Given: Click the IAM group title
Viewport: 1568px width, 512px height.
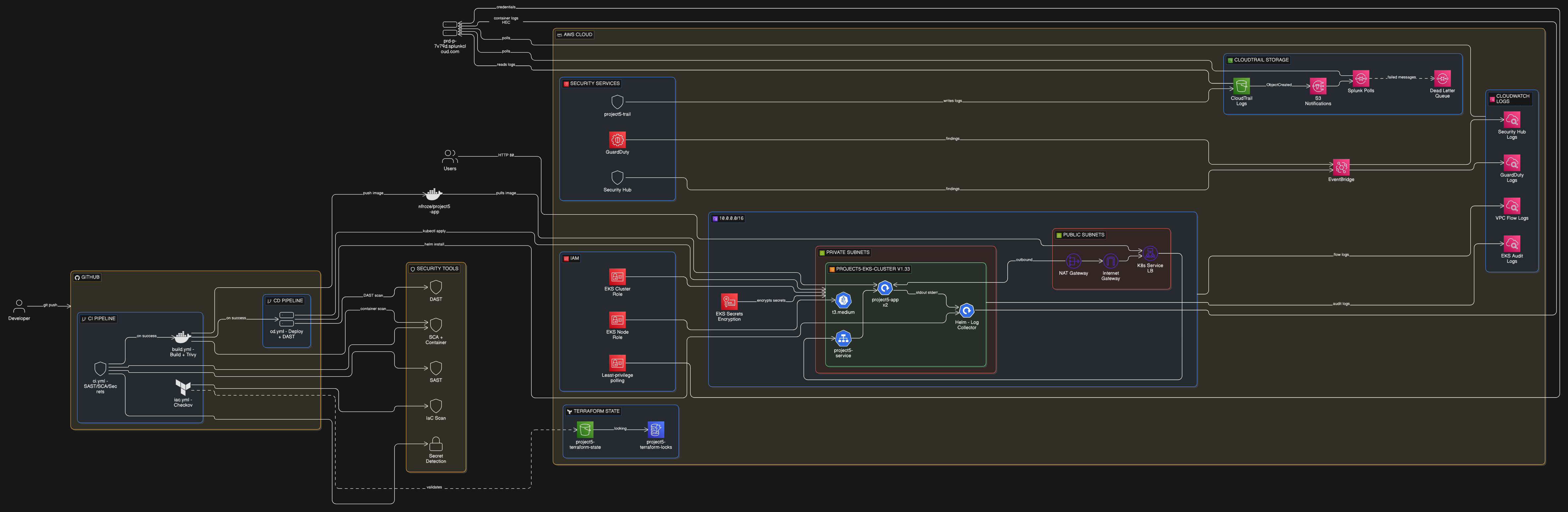Looking at the screenshot, I should [575, 258].
